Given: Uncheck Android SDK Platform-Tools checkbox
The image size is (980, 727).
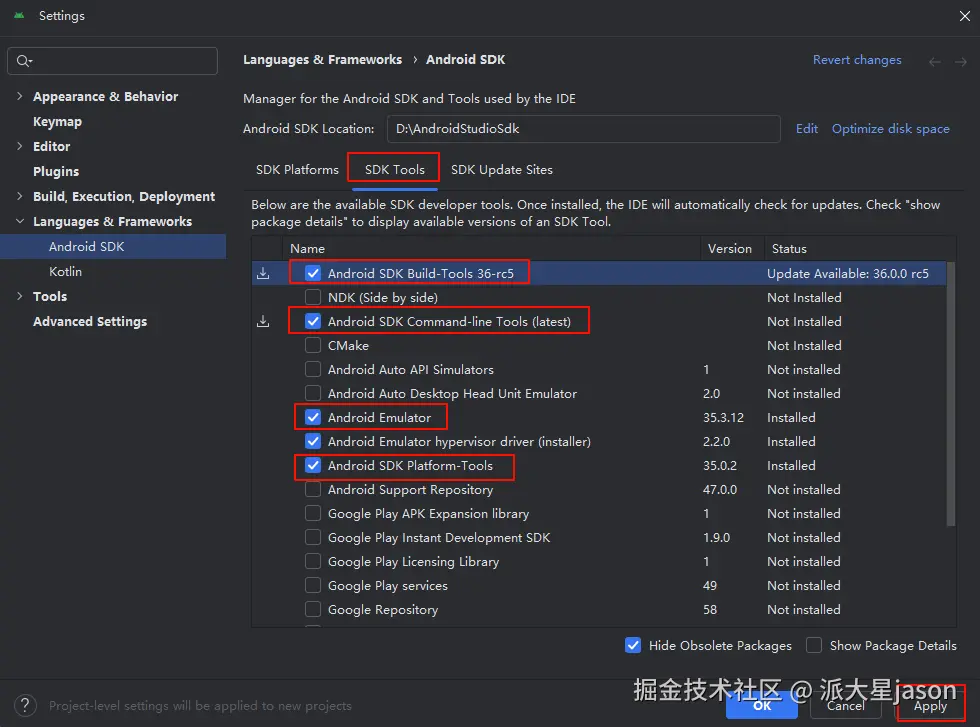Looking at the screenshot, I should click(x=313, y=465).
